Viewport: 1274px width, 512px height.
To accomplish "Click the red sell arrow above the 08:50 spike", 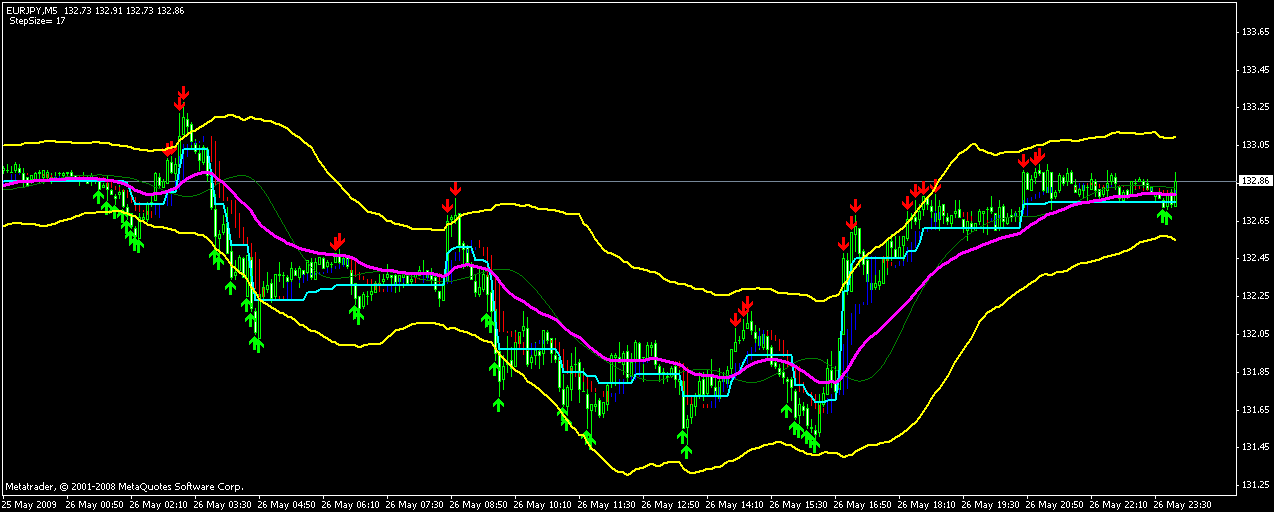I will [x=455, y=188].
